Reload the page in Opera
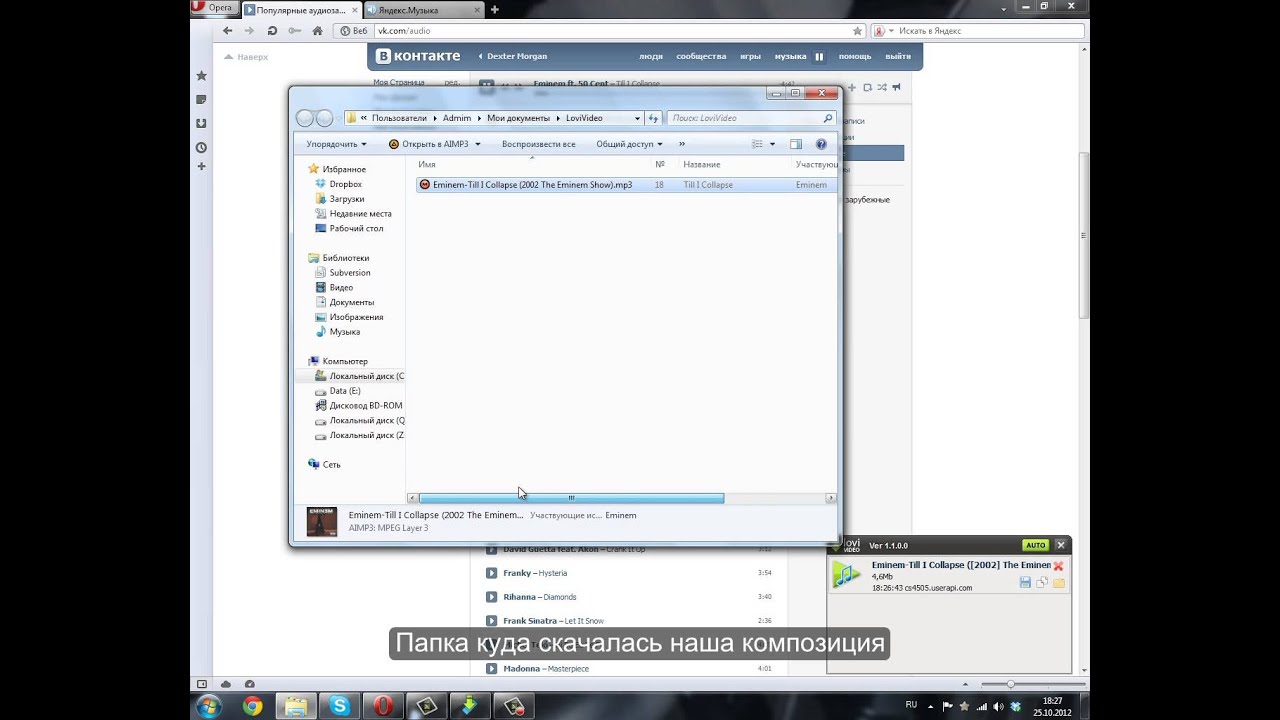Image resolution: width=1280 pixels, height=720 pixels. tap(272, 31)
